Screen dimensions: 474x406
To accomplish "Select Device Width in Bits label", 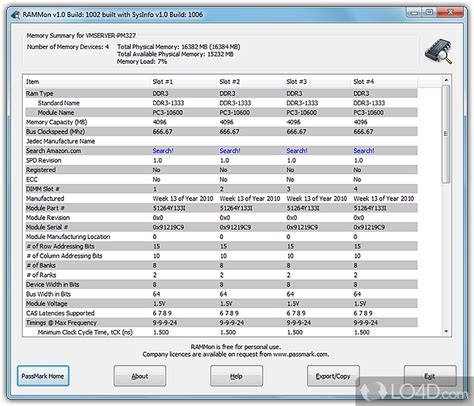I will tap(53, 285).
